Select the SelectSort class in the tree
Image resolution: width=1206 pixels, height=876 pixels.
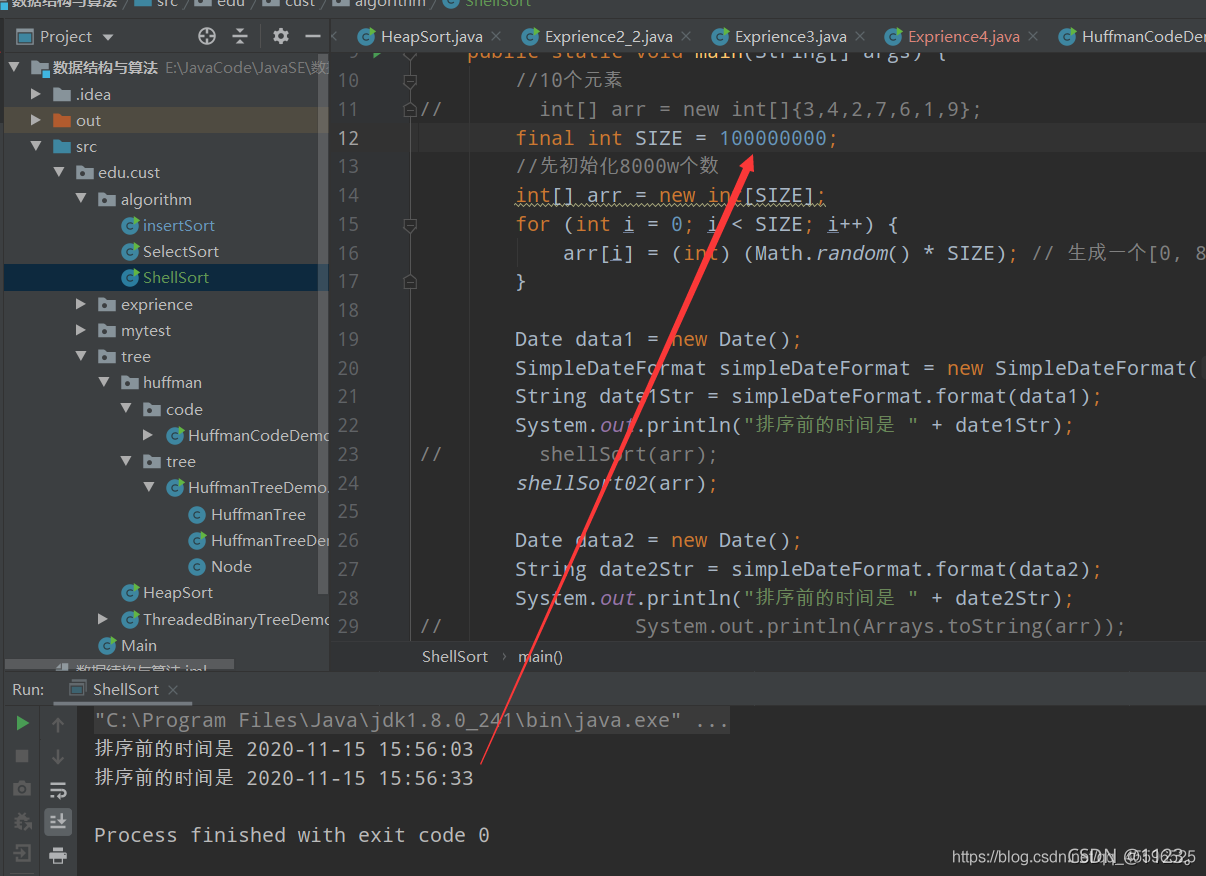180,252
